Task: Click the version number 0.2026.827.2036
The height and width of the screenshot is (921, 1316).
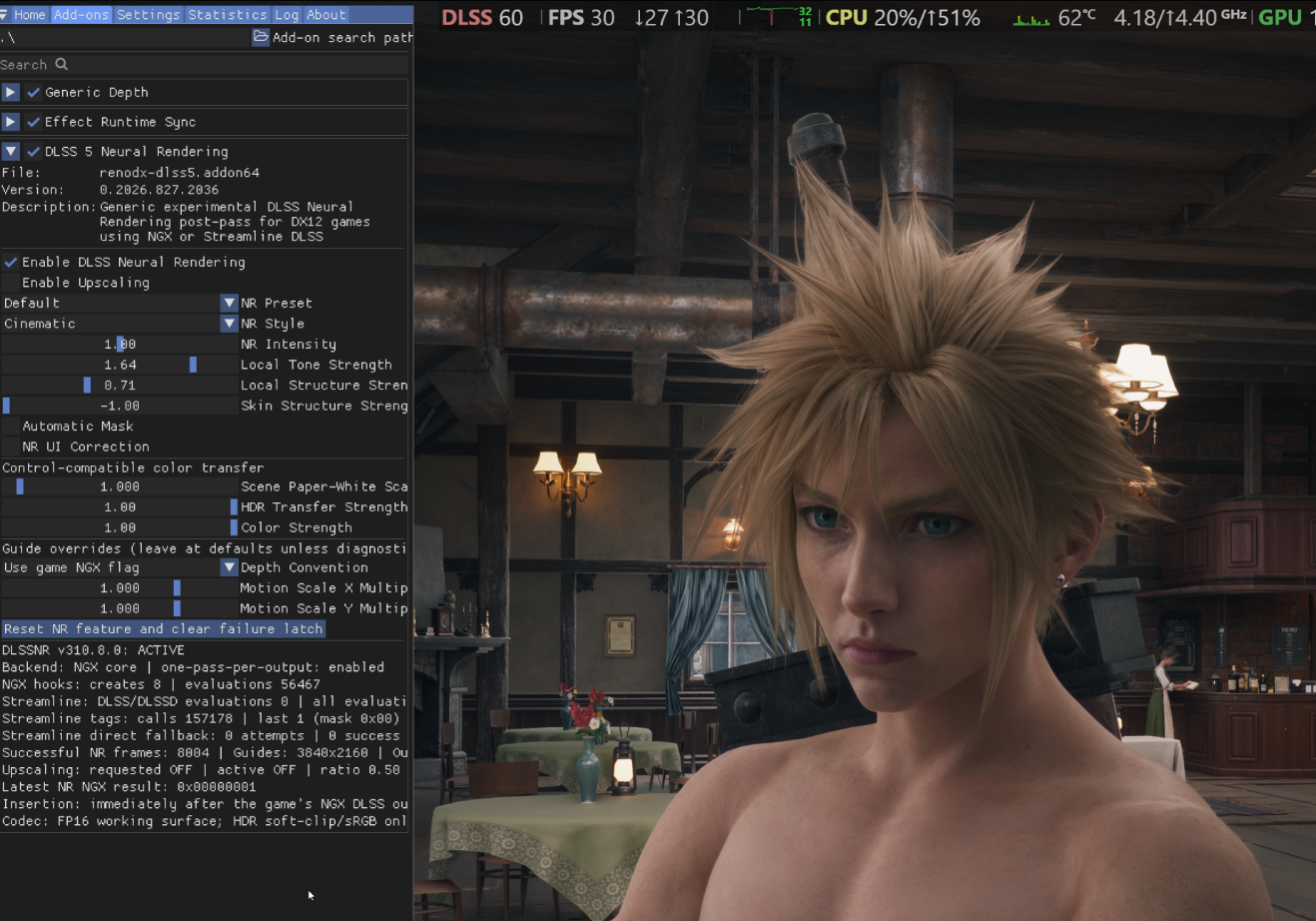Action: tap(159, 190)
